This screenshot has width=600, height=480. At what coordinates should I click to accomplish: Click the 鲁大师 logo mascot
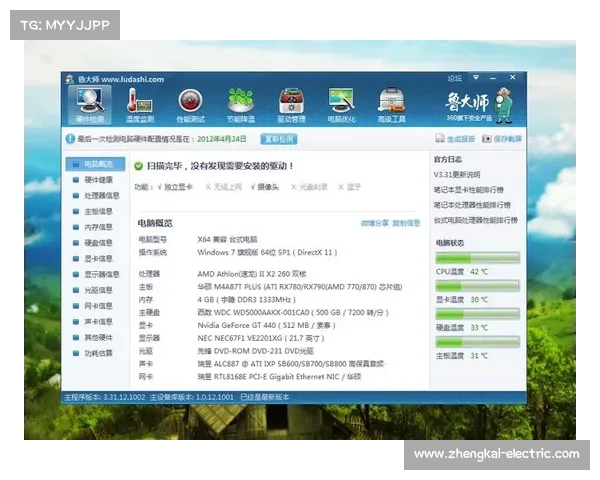(503, 105)
